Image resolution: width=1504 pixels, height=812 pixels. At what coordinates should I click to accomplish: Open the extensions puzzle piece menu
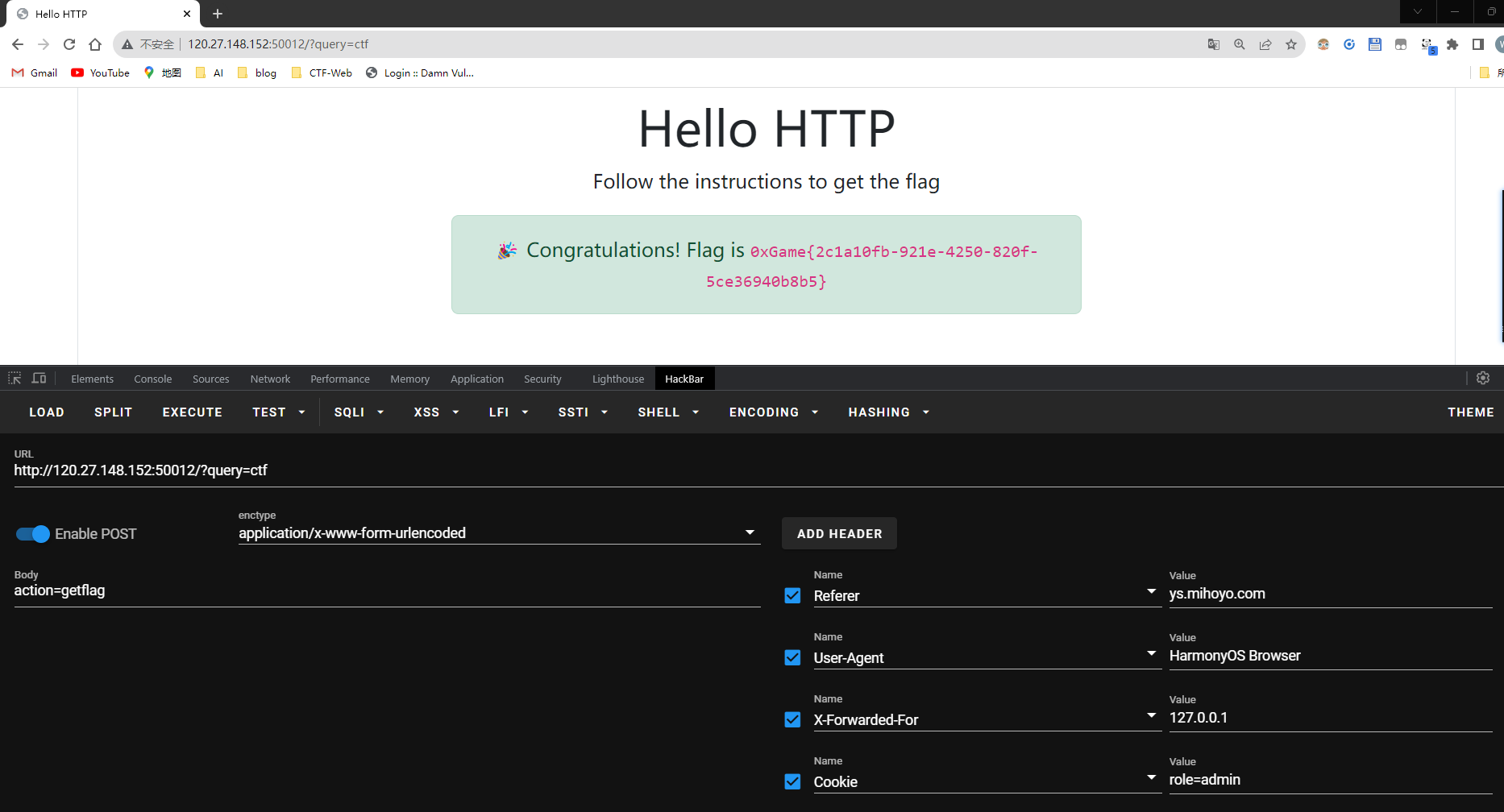(x=1452, y=44)
